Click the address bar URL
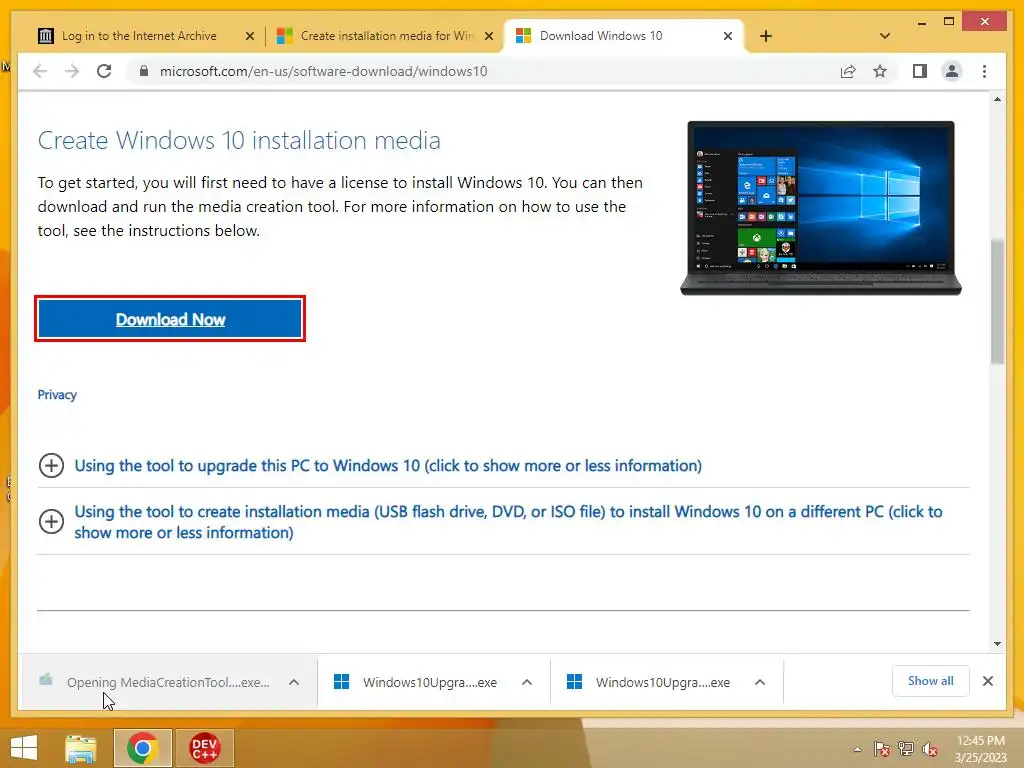 [x=323, y=71]
